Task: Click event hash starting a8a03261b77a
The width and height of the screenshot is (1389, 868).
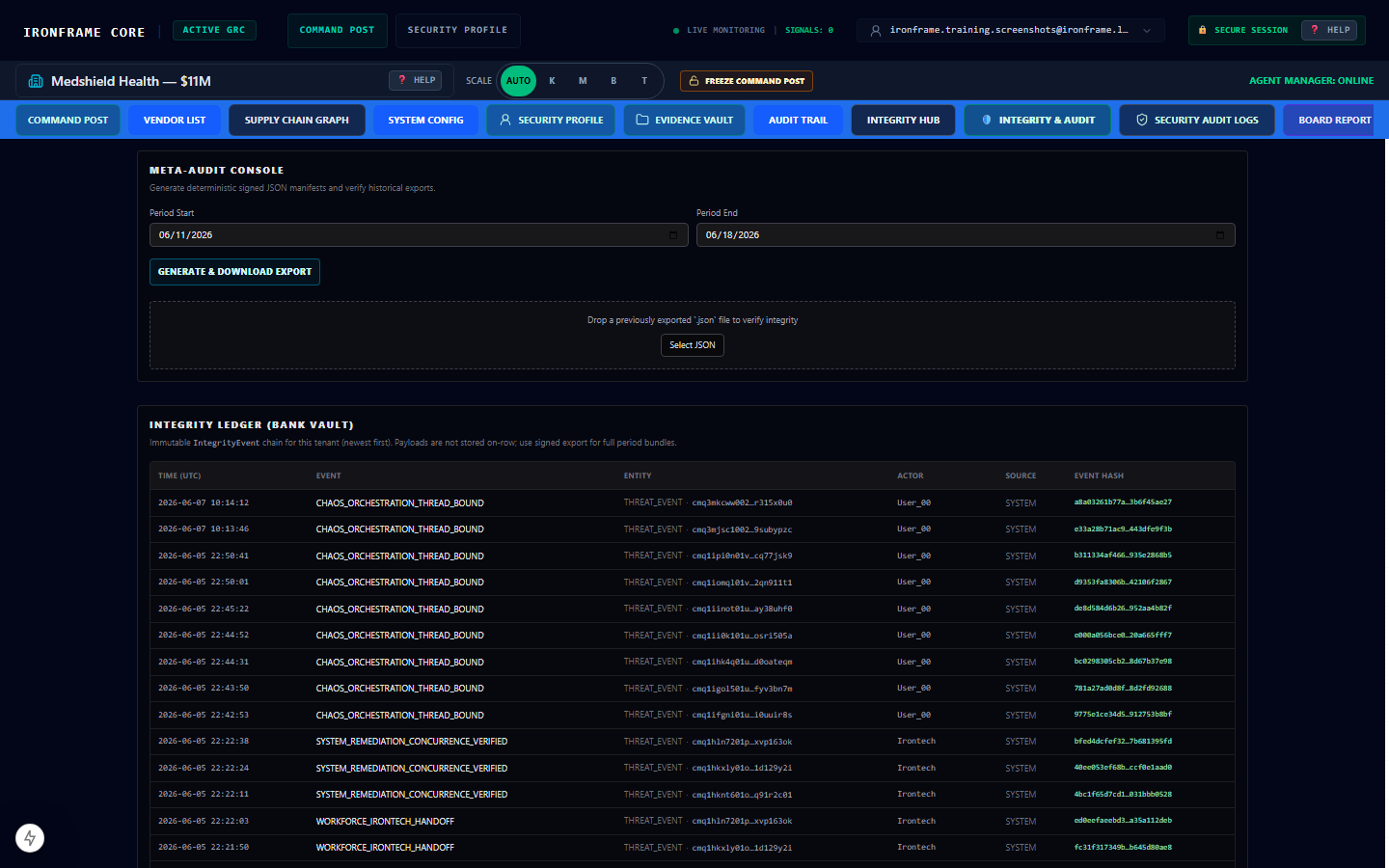Action: [x=1123, y=502]
